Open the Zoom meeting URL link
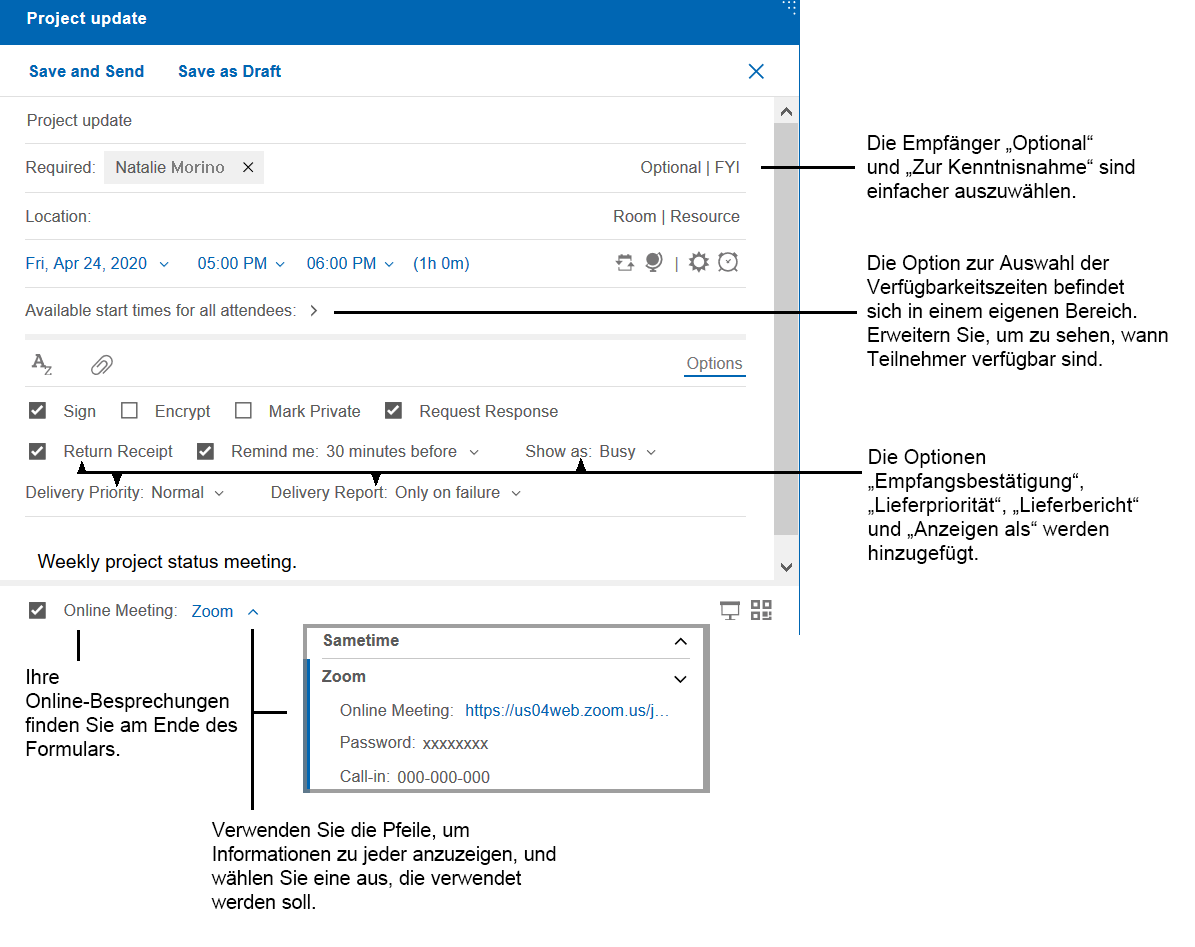Image resolution: width=1195 pixels, height=947 pixels. click(x=565, y=709)
